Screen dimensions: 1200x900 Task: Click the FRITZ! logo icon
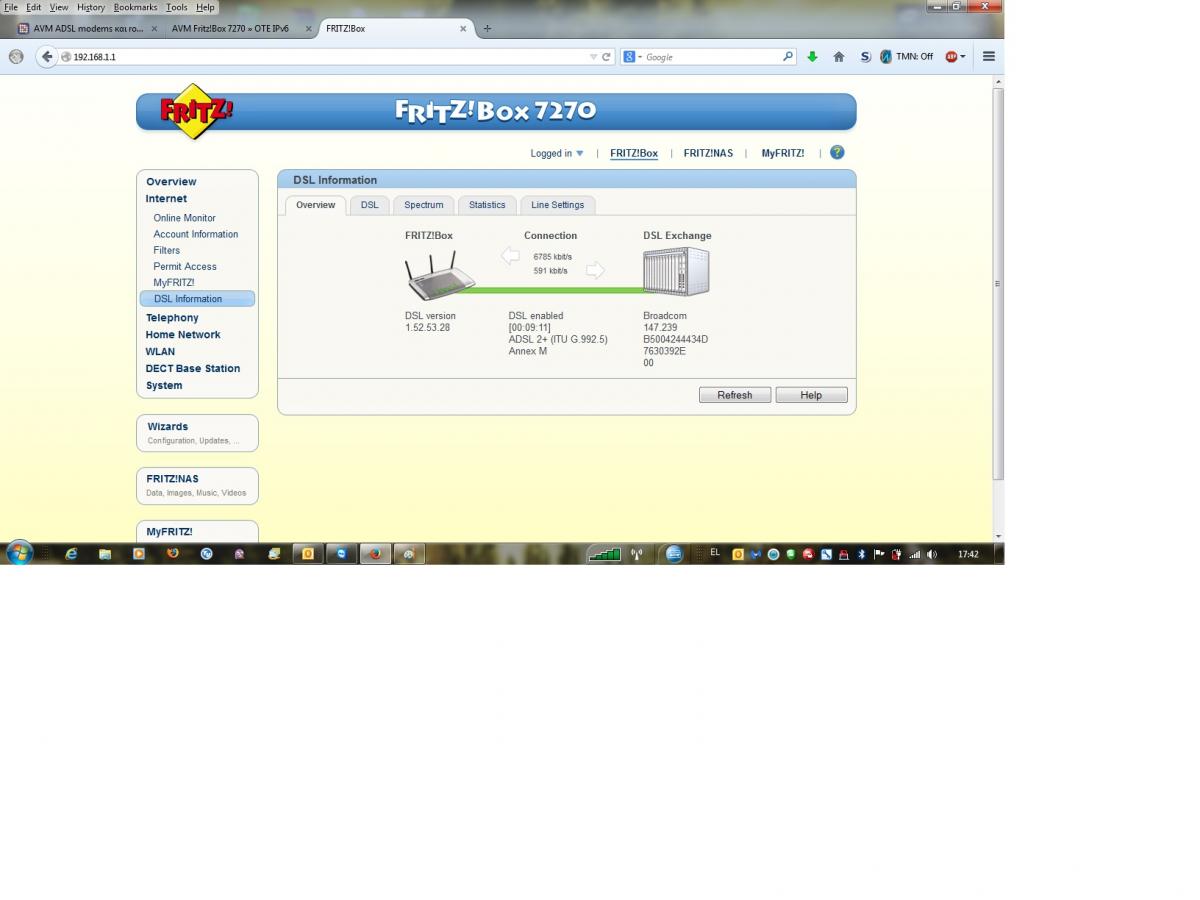coord(196,111)
